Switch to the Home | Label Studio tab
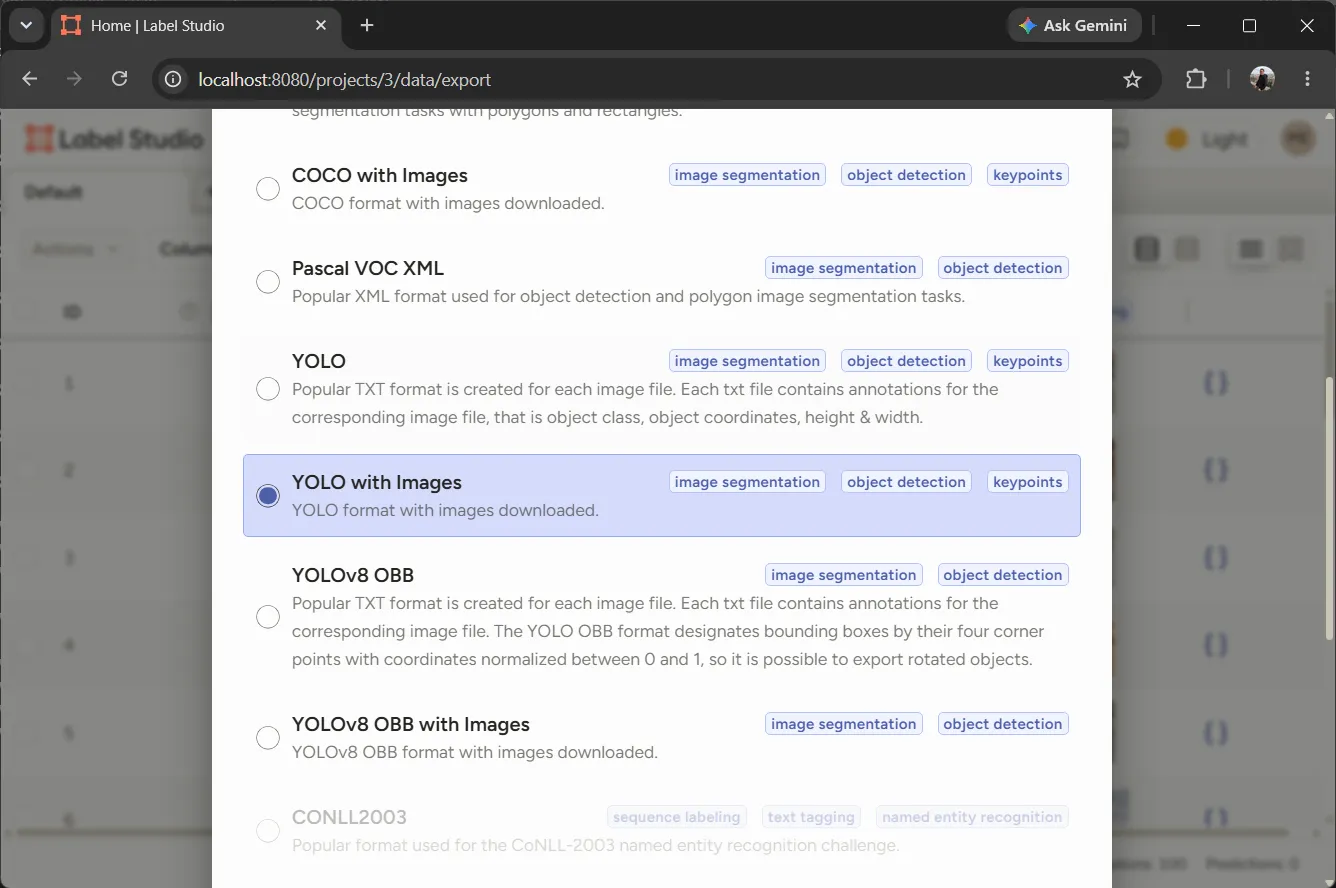The image size is (1336, 888). pyautogui.click(x=195, y=25)
